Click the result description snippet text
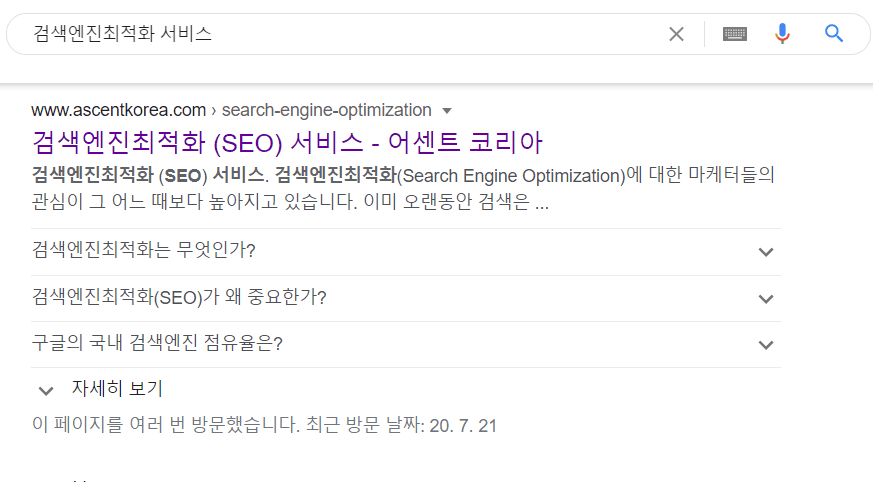 pos(403,188)
